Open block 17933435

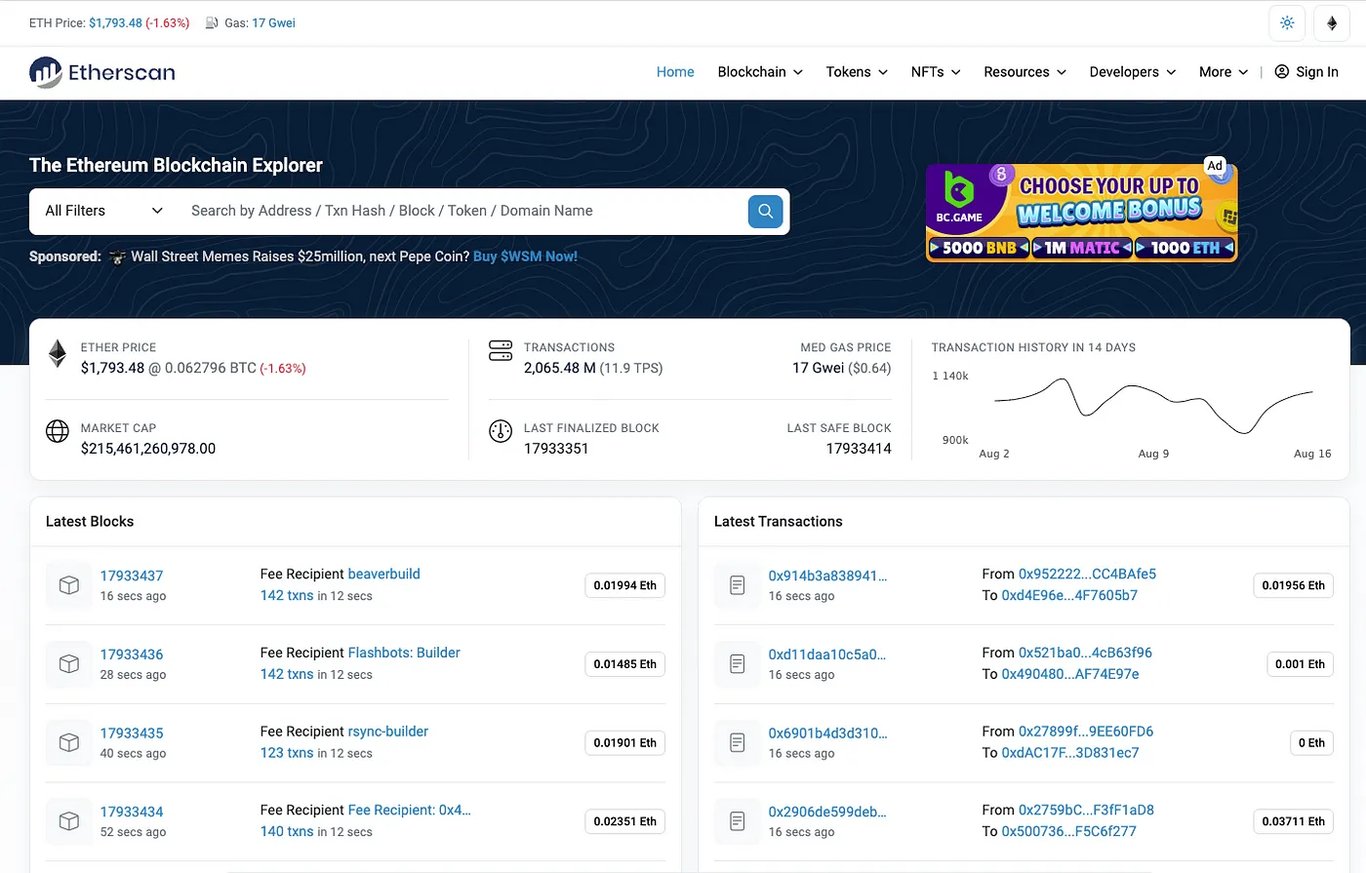pos(131,733)
